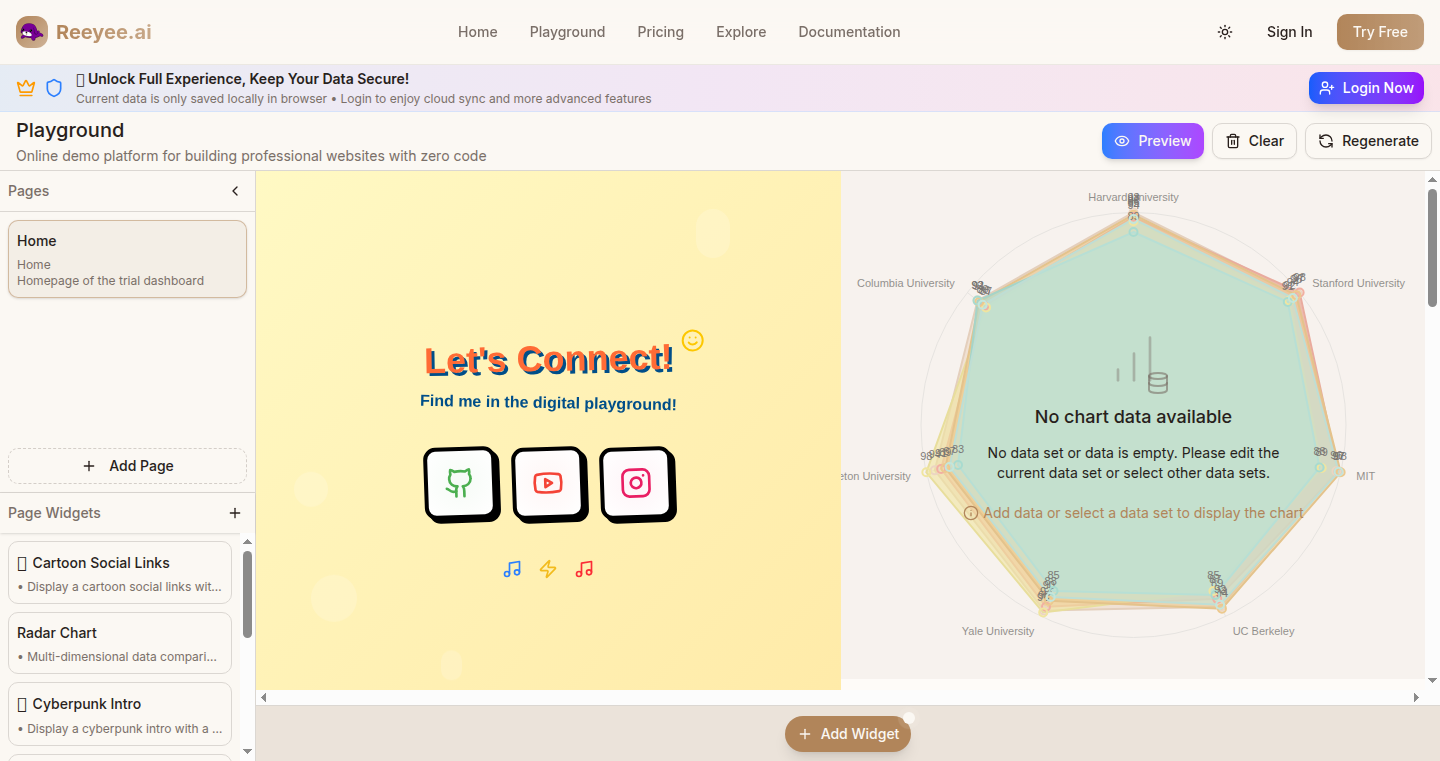The image size is (1440, 761).
Task: Open the Pricing navigation item
Action: pos(660,32)
